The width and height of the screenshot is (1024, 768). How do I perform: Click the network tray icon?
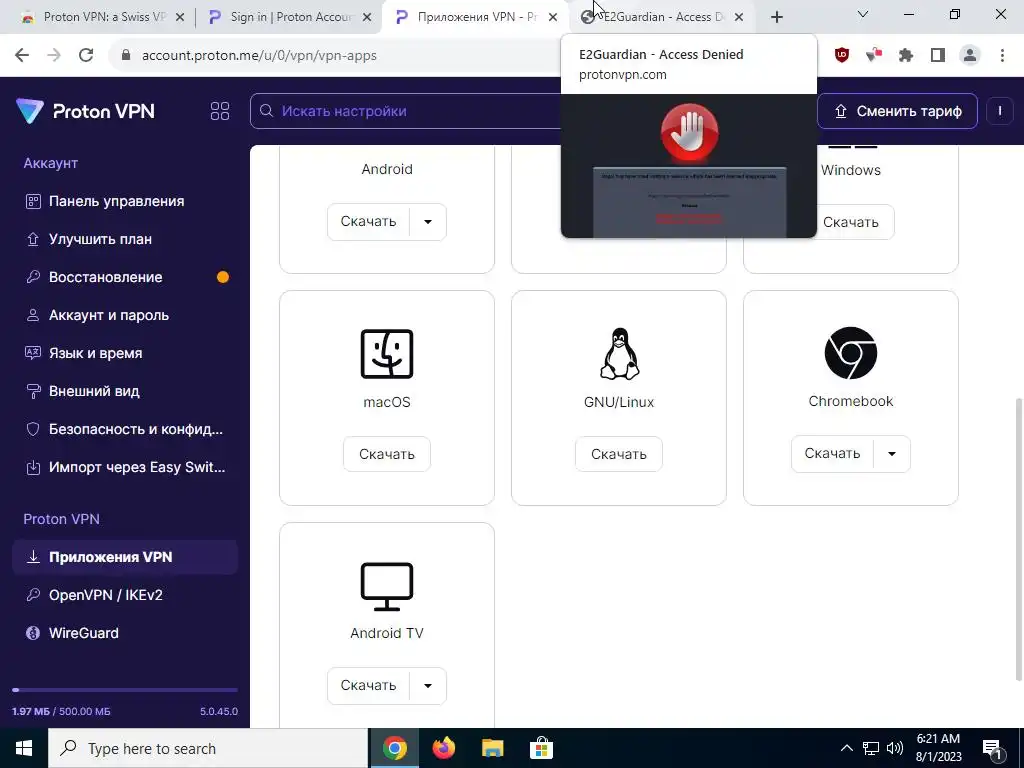[x=871, y=748]
